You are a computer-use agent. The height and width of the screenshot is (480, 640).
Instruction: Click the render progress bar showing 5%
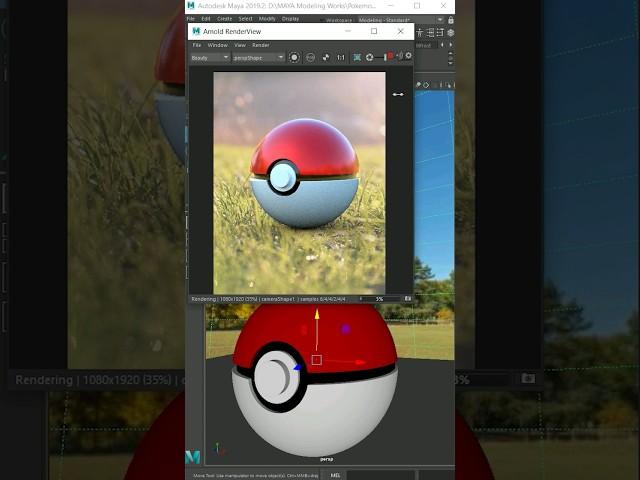click(379, 299)
